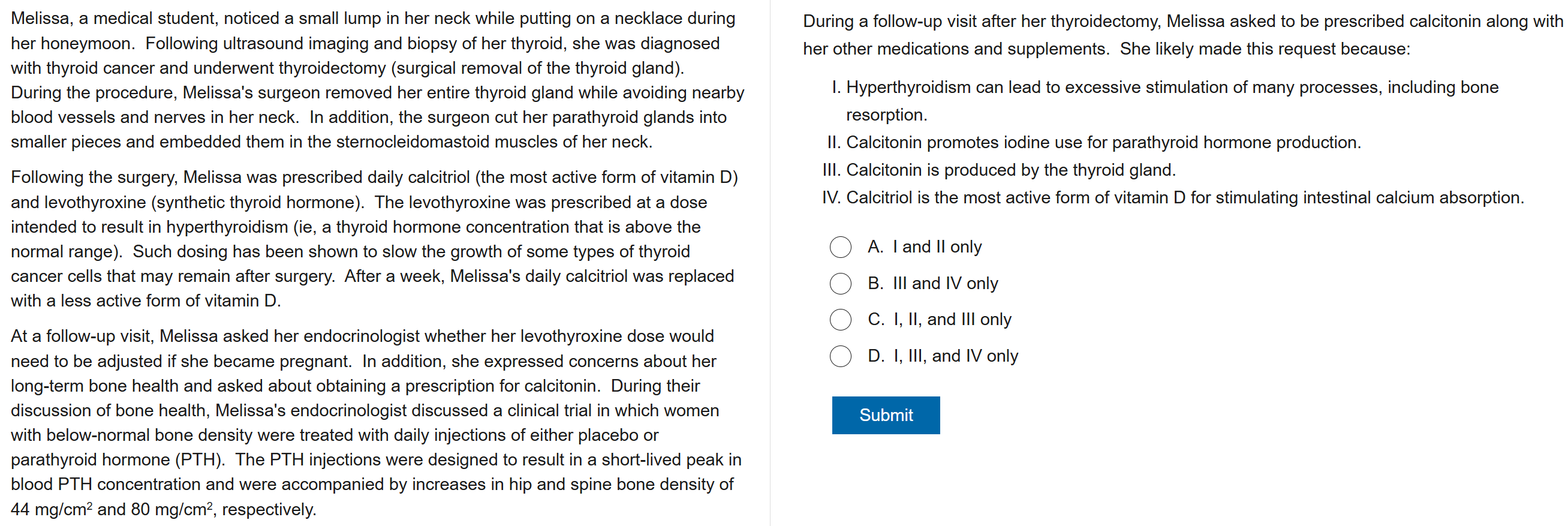Click answer text 'I, III, and IV only'
Screen dimensions: 1568x526
click(x=955, y=356)
